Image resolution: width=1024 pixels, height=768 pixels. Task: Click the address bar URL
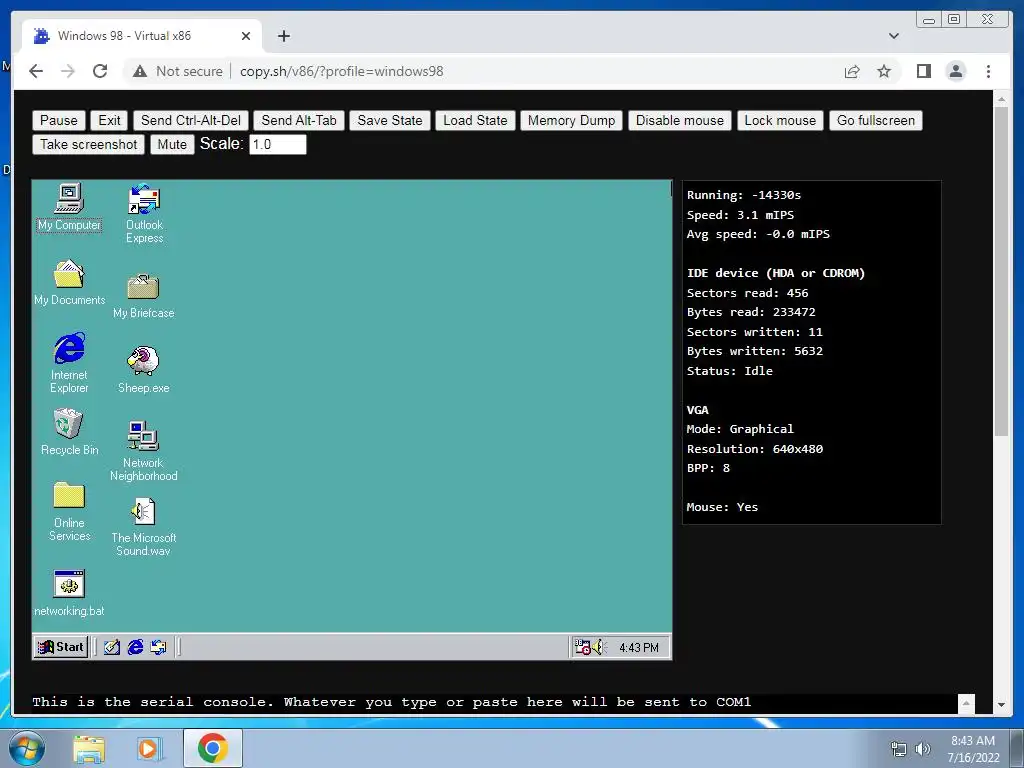pos(342,71)
